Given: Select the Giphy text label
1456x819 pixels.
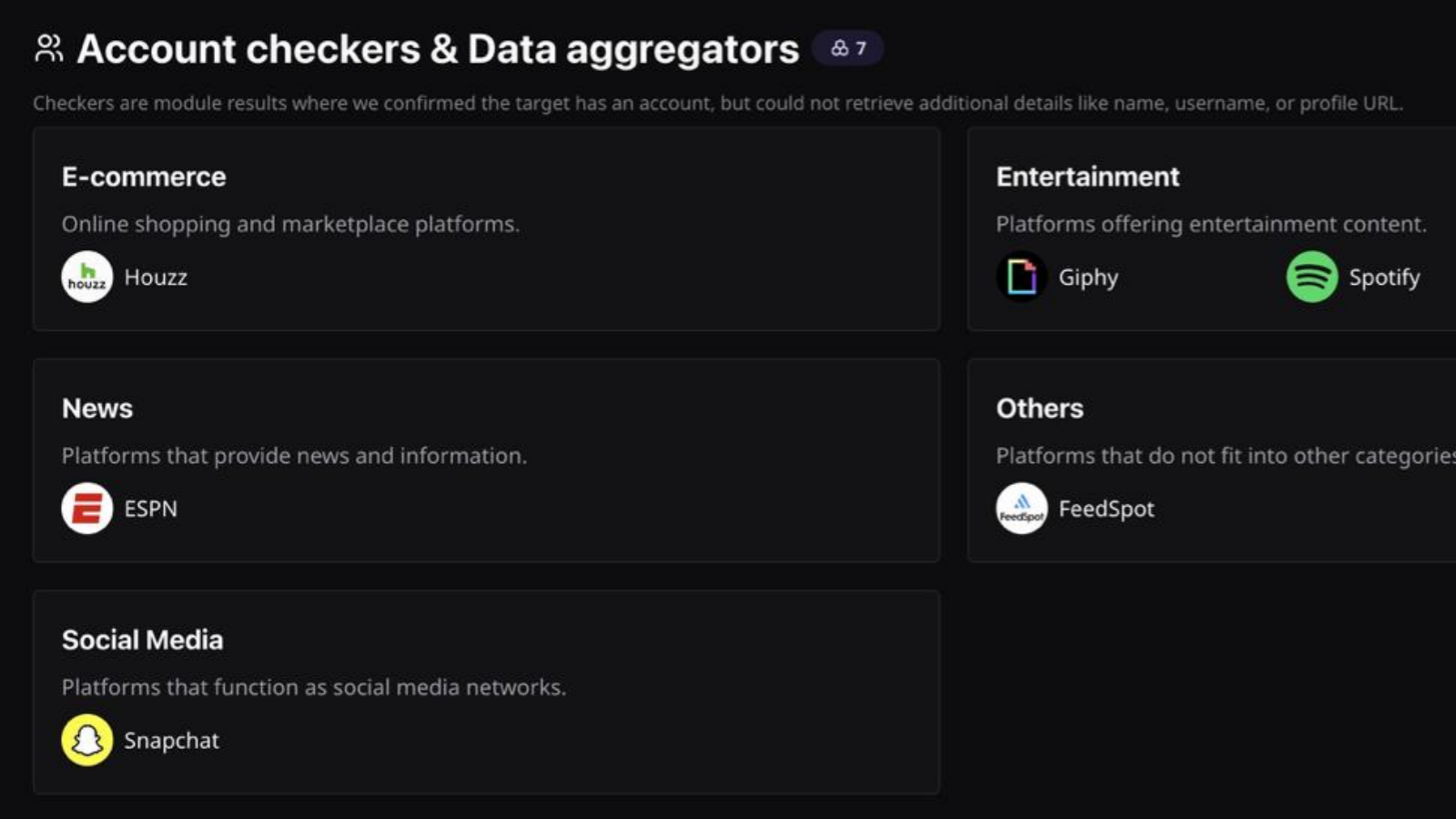Looking at the screenshot, I should click(x=1087, y=277).
